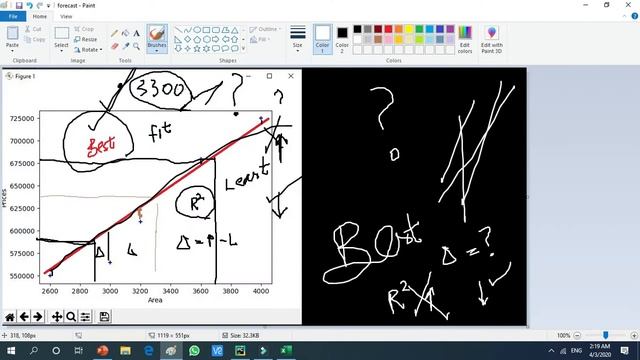Click the Crop button
The image size is (640, 360).
[84, 29]
